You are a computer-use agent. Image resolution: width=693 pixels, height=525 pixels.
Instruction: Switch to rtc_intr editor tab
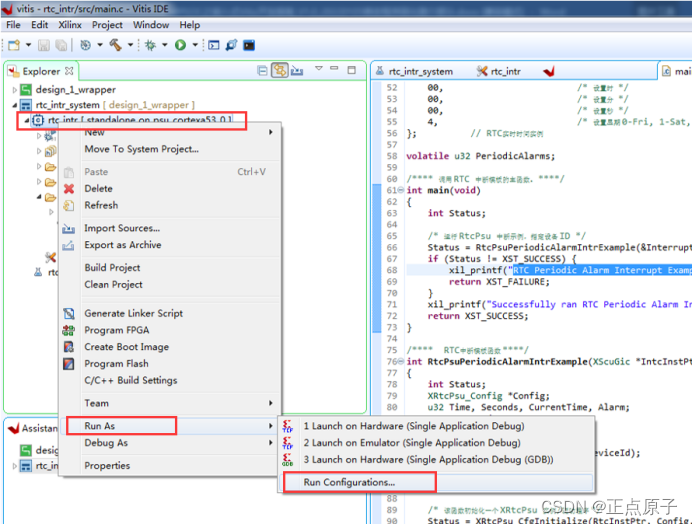point(499,71)
